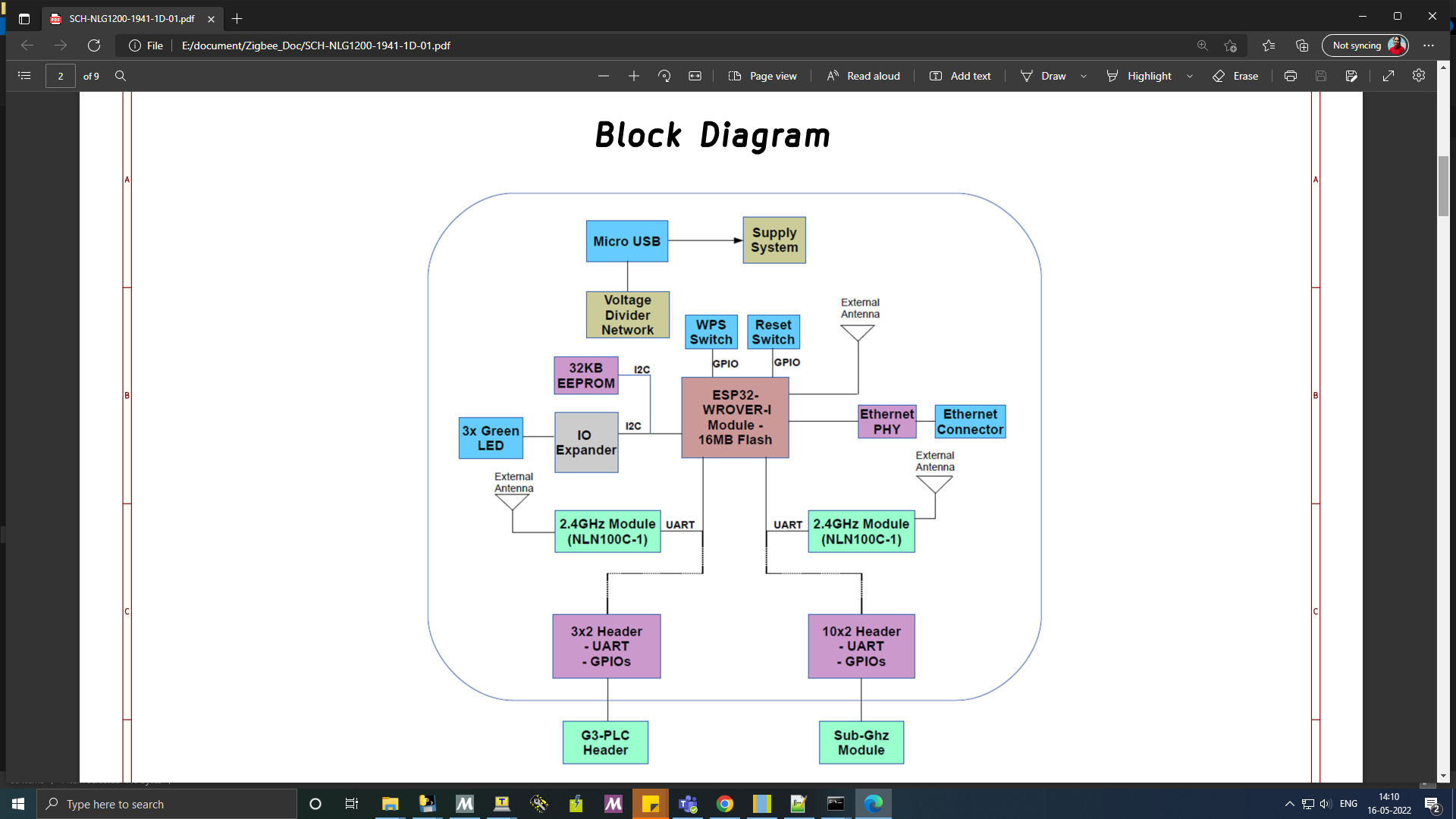Click the Ethernet PHY block
This screenshot has width=1456, height=819.
point(887,422)
